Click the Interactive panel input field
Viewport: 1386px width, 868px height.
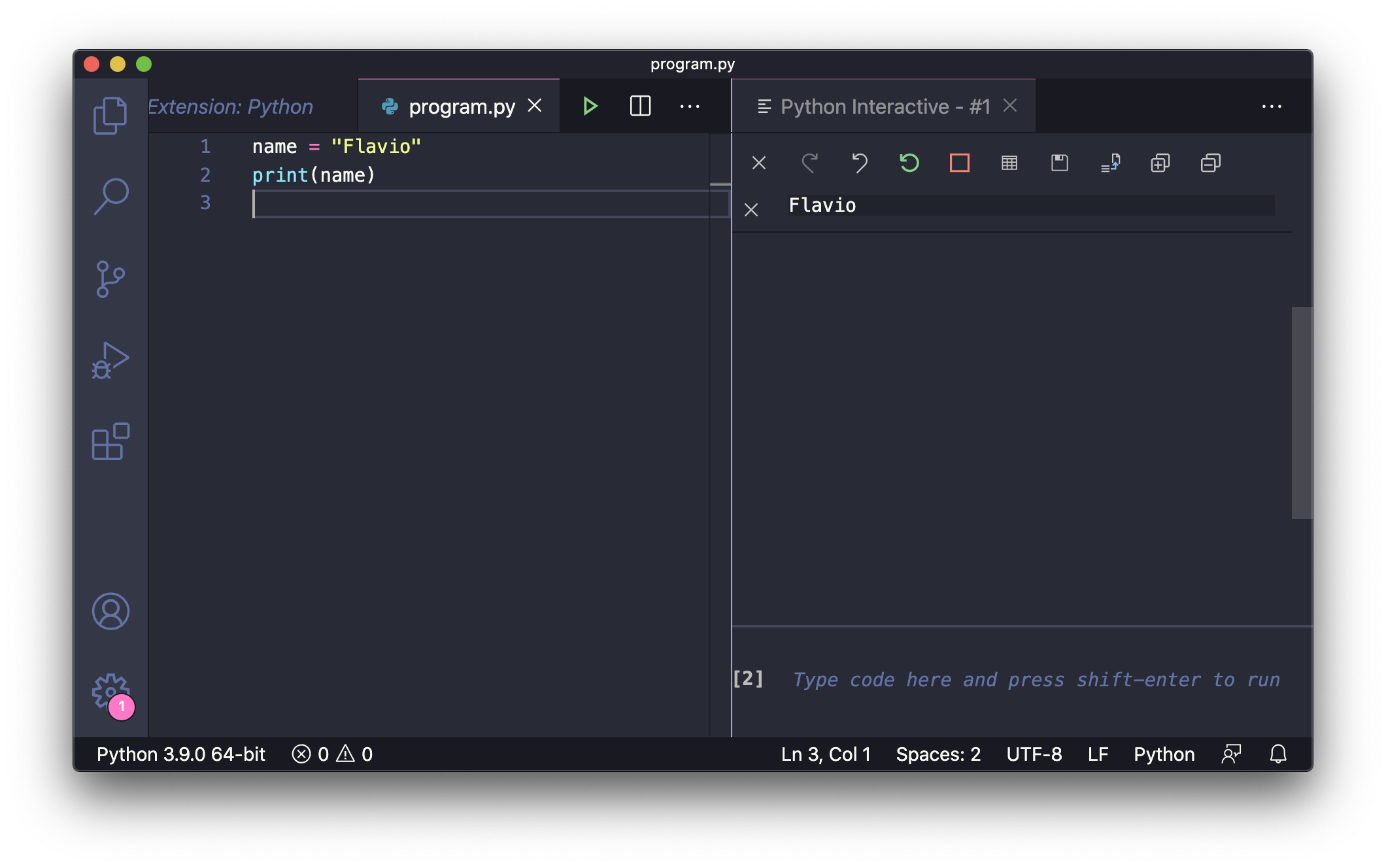pyautogui.click(x=1035, y=680)
